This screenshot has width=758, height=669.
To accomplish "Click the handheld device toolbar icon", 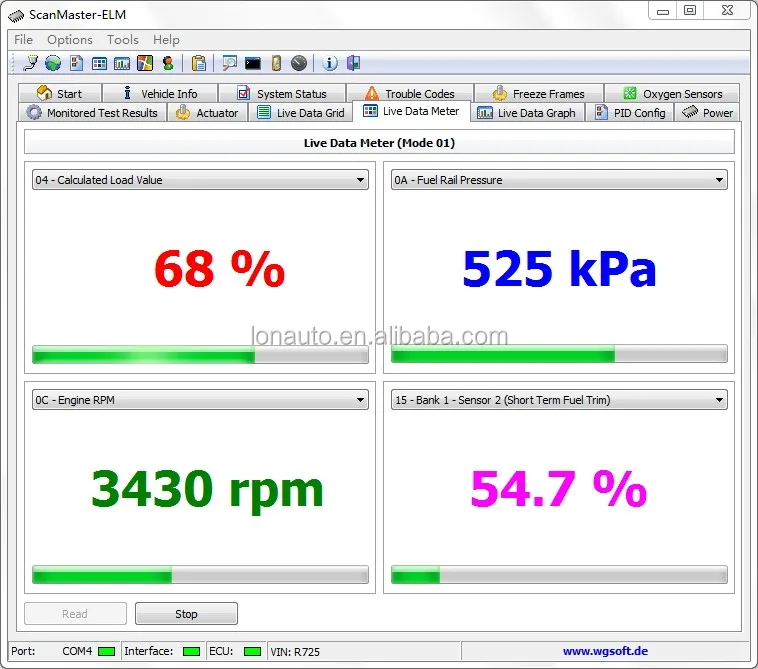I will pyautogui.click(x=276, y=63).
